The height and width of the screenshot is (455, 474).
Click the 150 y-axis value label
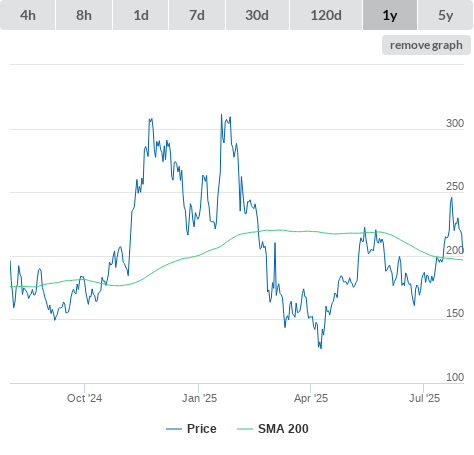point(455,313)
